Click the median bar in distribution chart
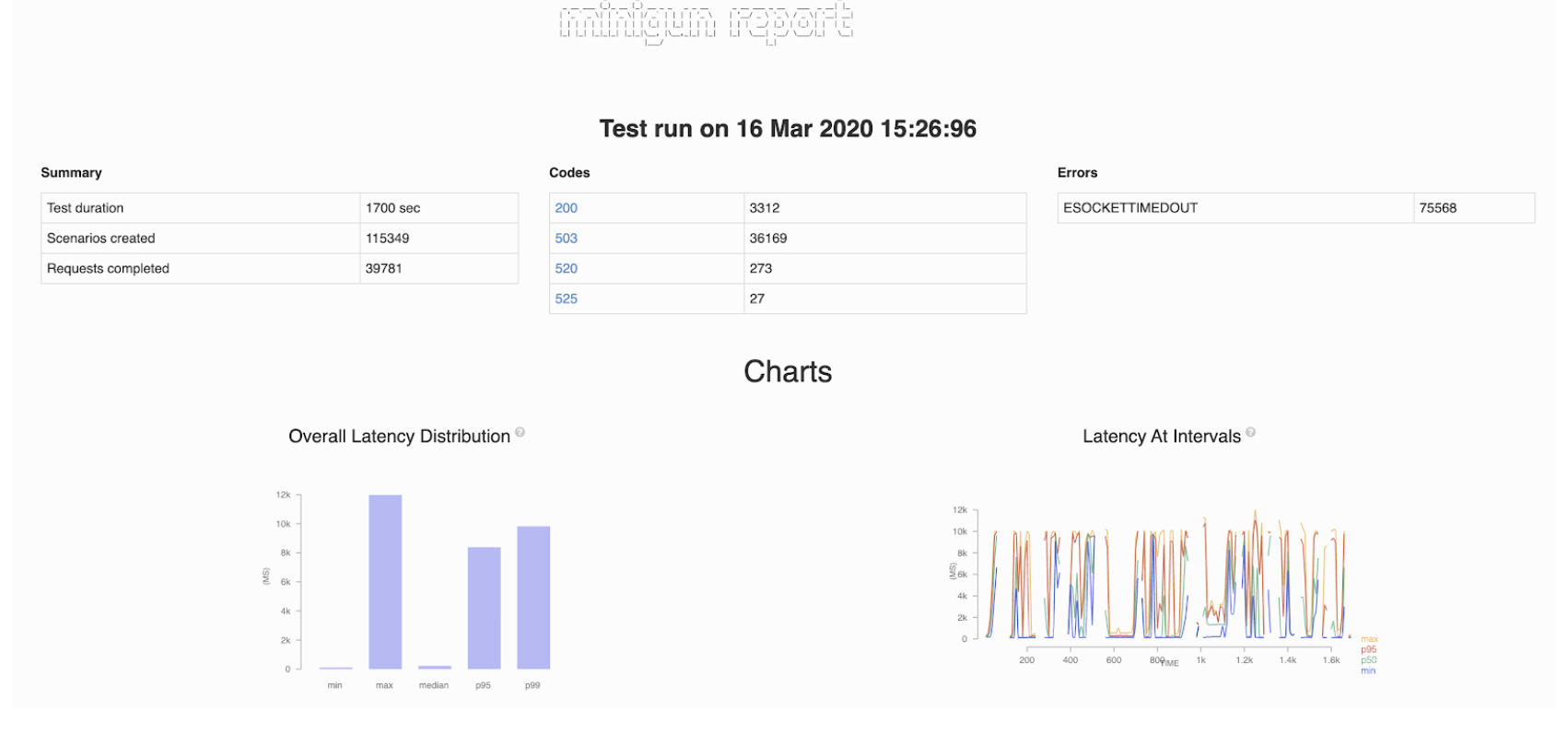This screenshot has height=733, width=1568. point(434,668)
